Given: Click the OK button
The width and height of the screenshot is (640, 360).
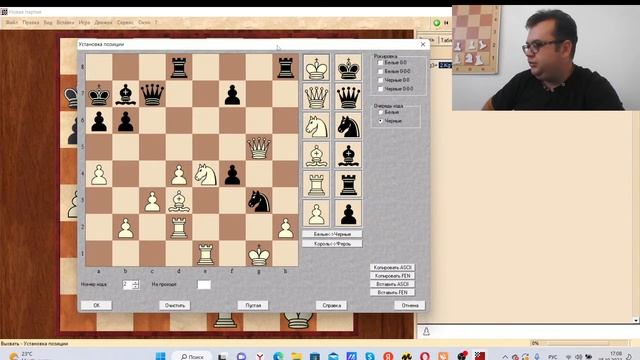Looking at the screenshot, I should [x=96, y=305].
